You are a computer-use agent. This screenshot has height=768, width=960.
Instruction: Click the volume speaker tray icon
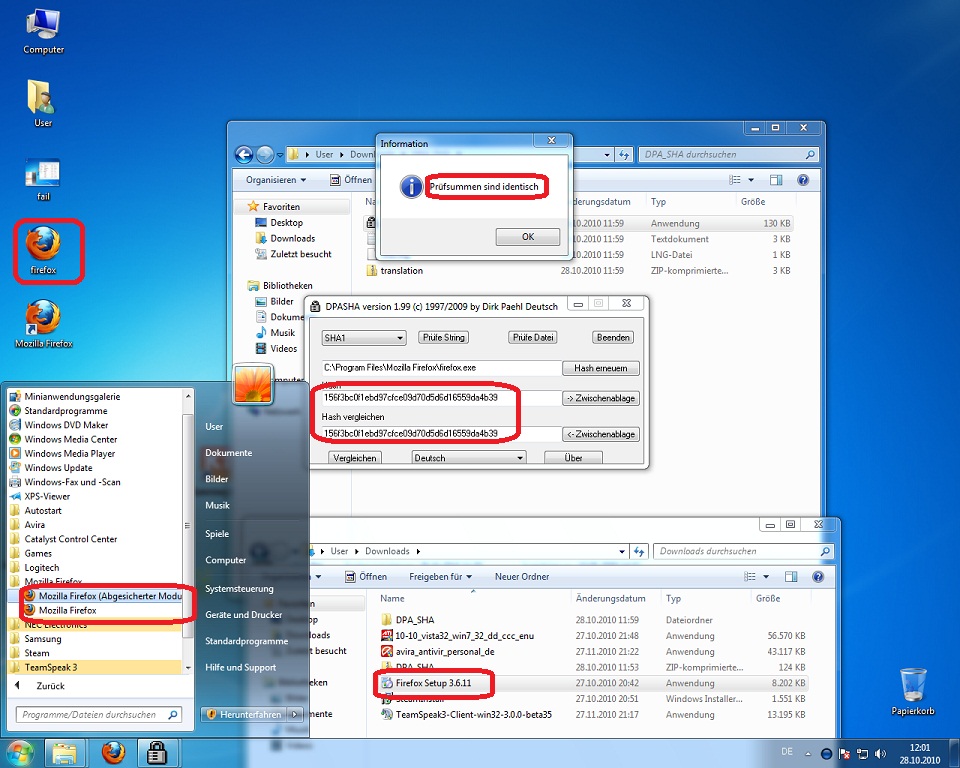pos(880,753)
